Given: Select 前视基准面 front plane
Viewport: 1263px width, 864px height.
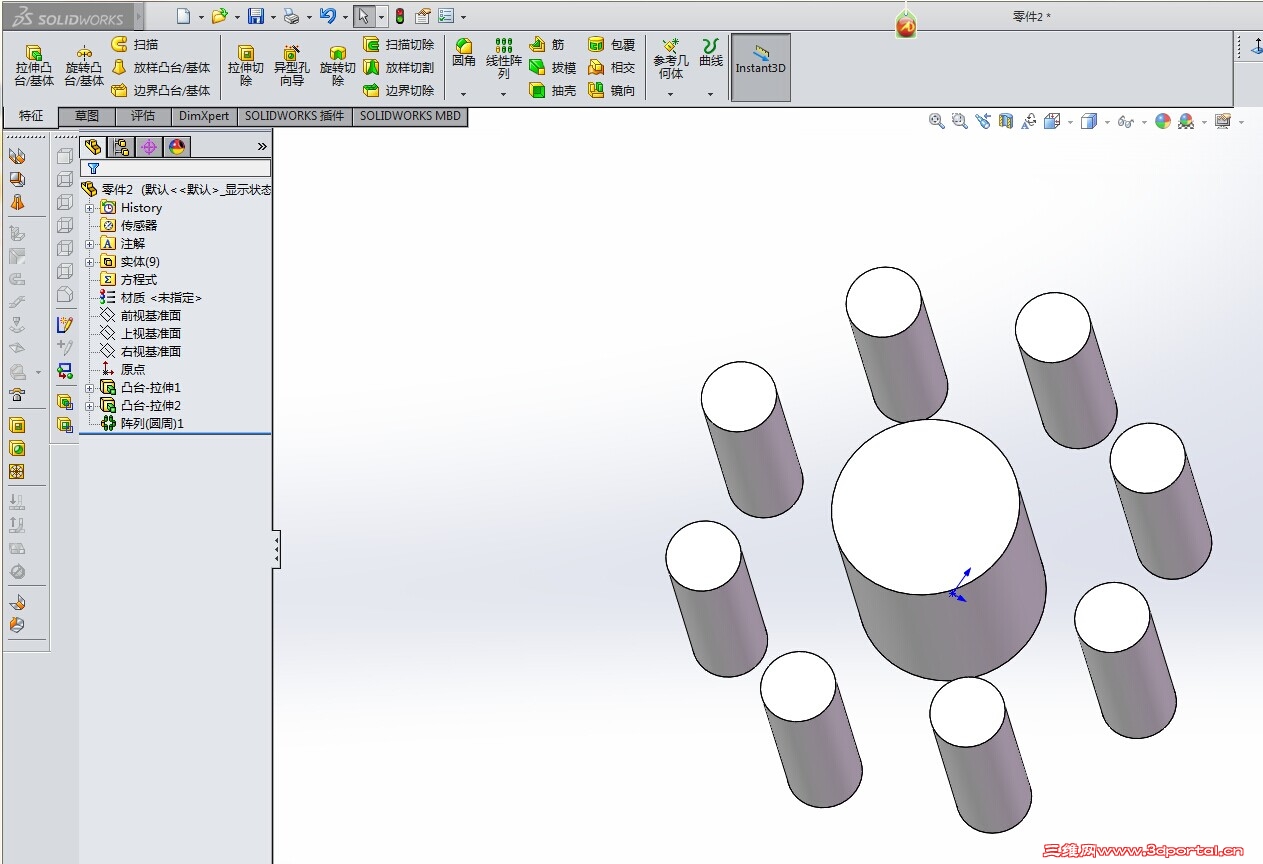Looking at the screenshot, I should 140,316.
